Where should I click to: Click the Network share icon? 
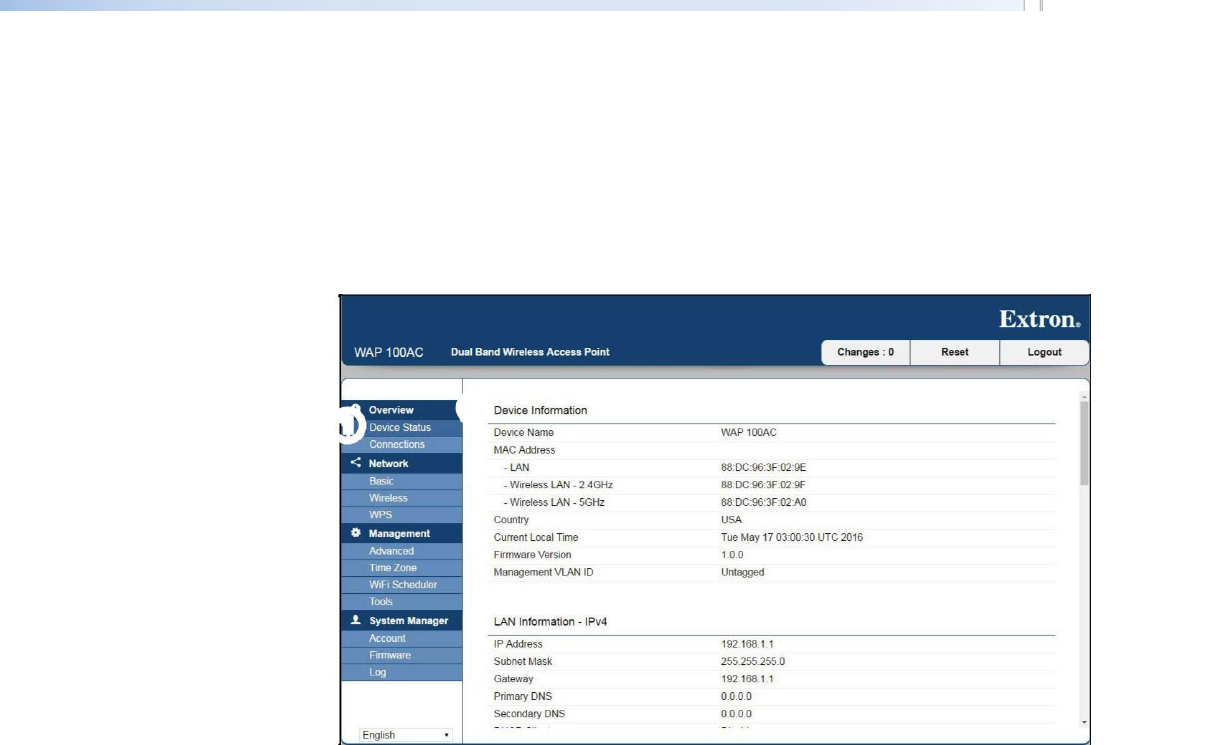tap(355, 464)
